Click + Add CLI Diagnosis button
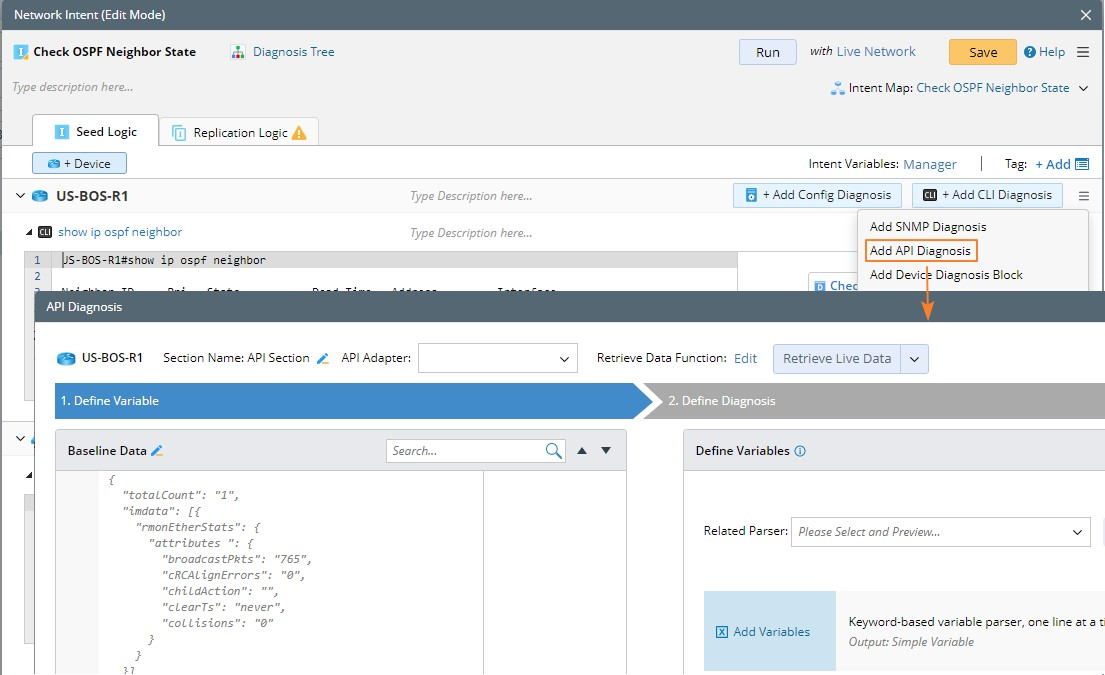Screen dimensions: 1105x675 pos(987,195)
